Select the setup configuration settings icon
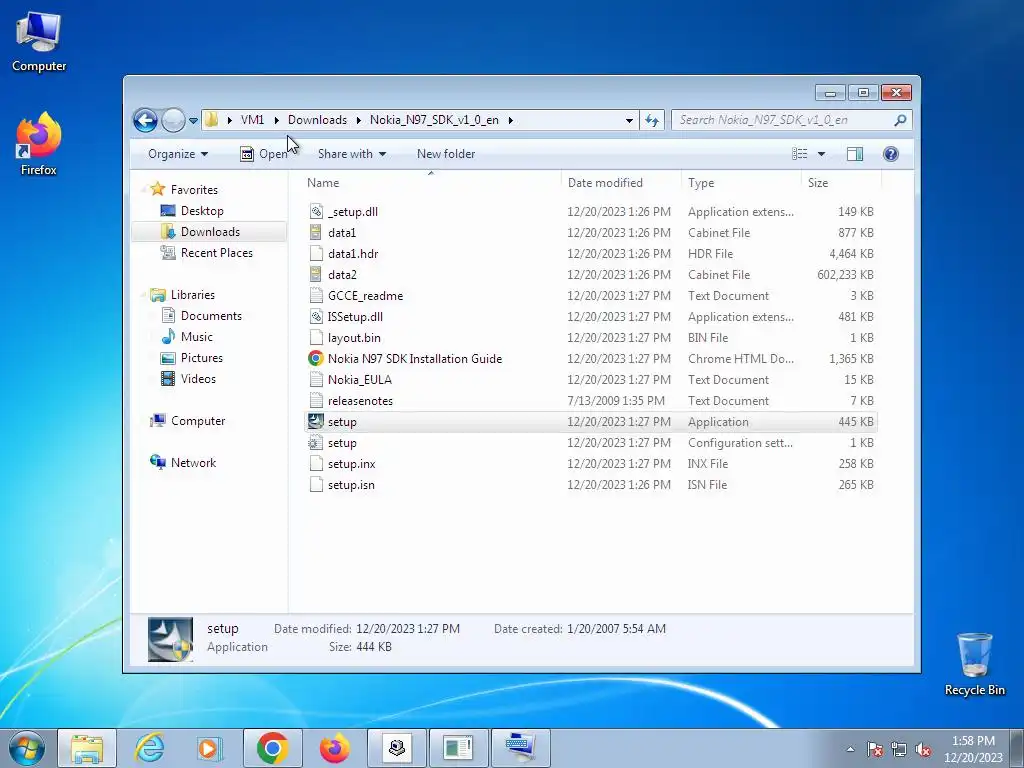The image size is (1024, 768). pos(316,443)
